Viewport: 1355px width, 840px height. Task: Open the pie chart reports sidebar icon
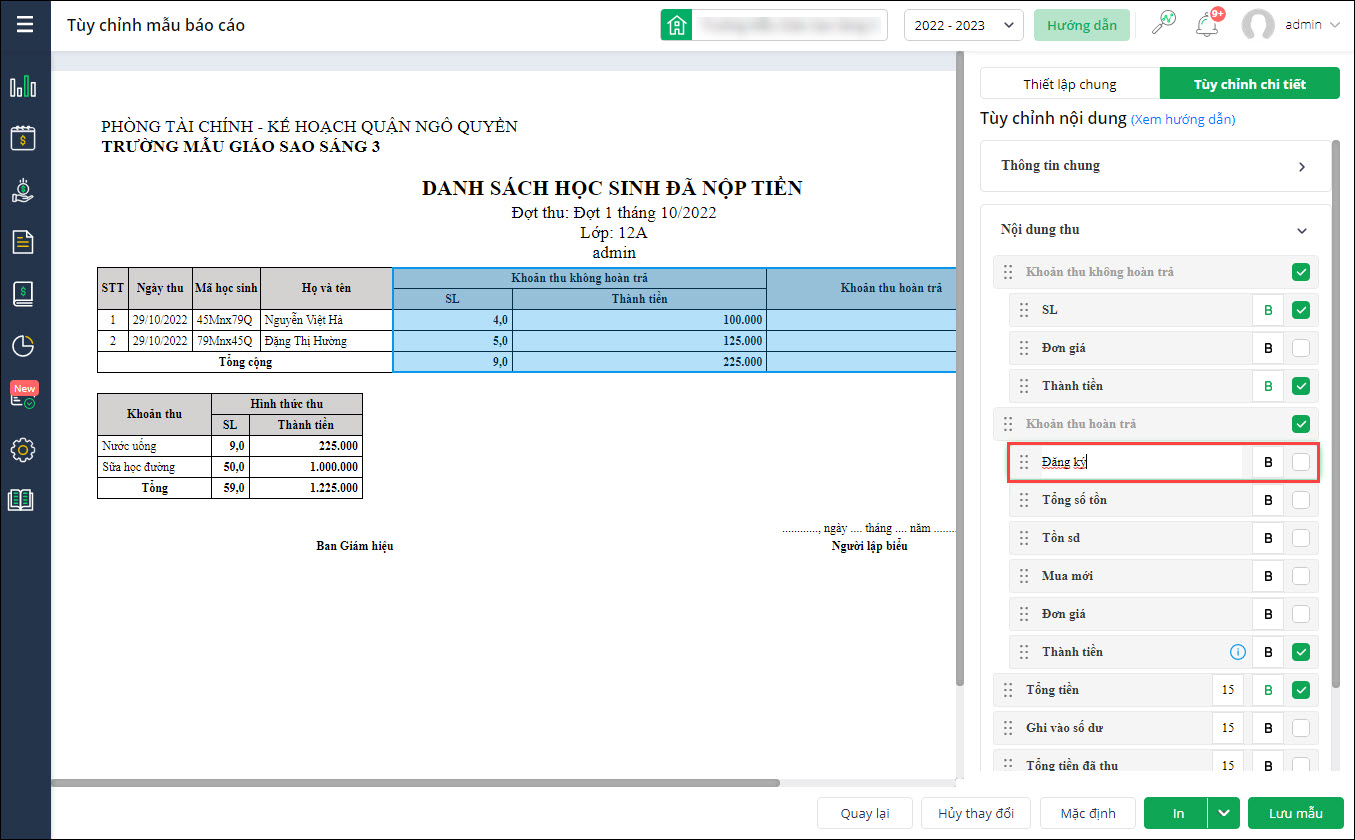click(x=22, y=346)
